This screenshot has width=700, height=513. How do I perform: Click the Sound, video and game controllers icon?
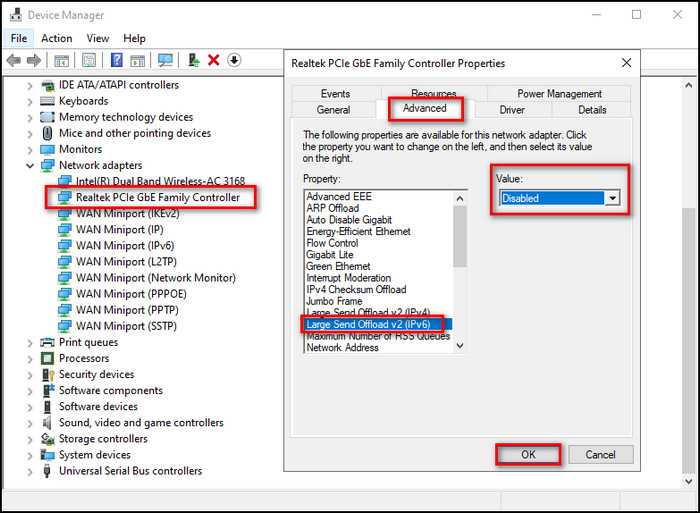click(x=47, y=422)
